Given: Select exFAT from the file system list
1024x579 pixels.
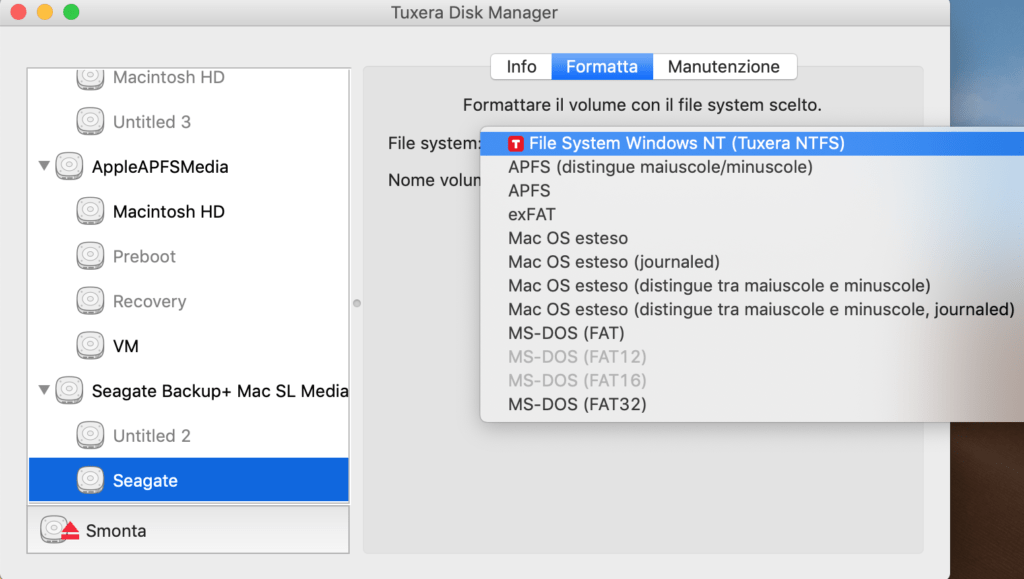Looking at the screenshot, I should tap(752, 214).
